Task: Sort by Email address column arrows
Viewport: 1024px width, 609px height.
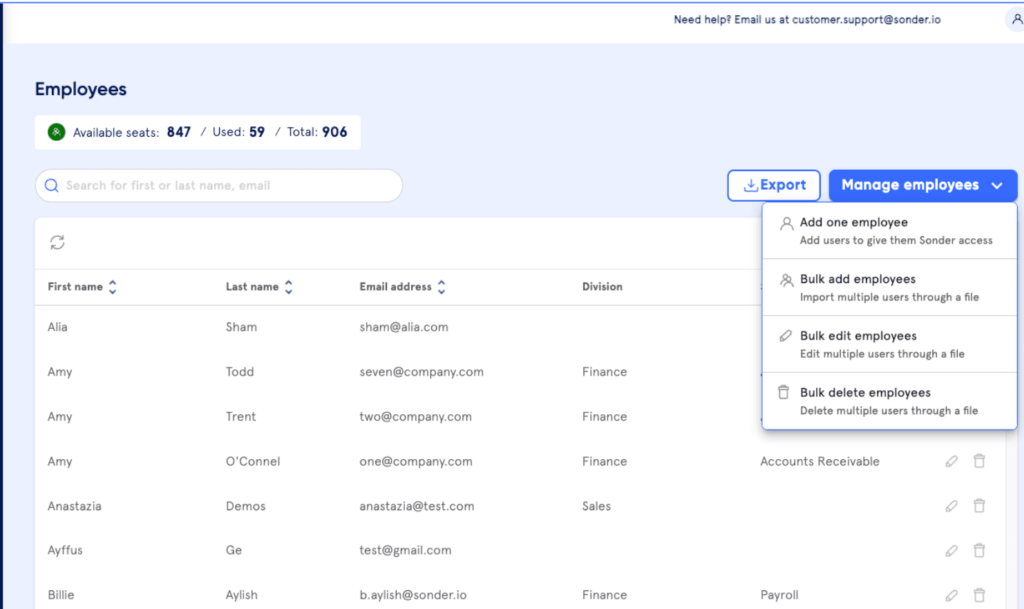Action: 441,287
